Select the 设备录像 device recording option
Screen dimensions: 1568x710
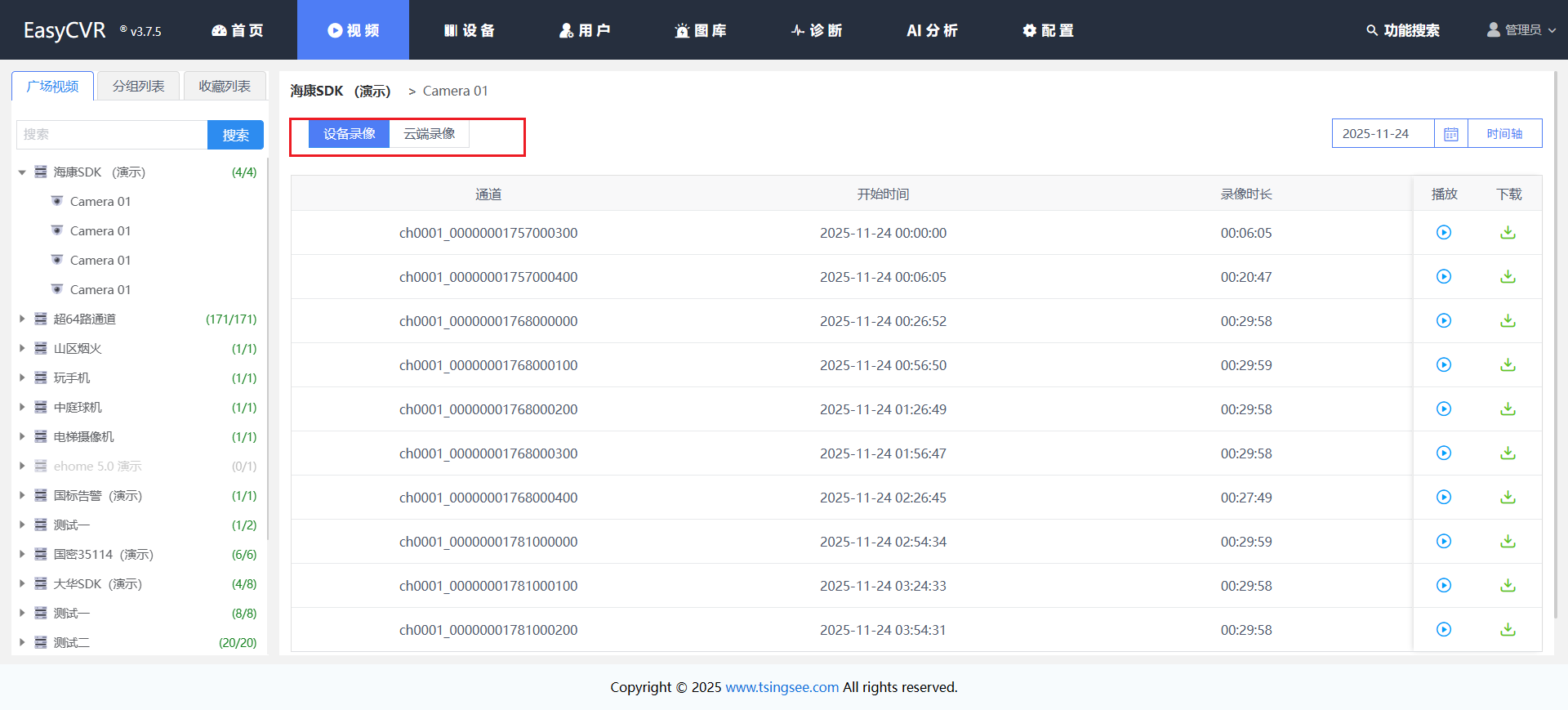349,134
